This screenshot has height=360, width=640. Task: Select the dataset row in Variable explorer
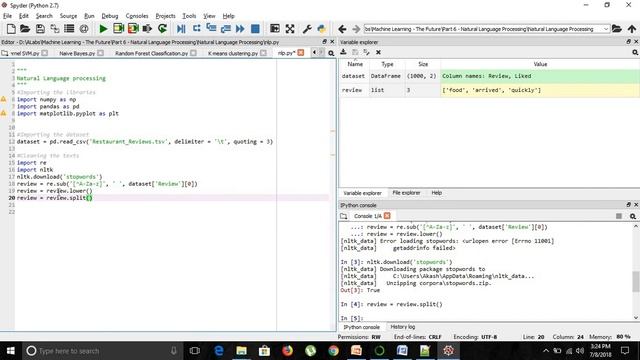click(489, 76)
